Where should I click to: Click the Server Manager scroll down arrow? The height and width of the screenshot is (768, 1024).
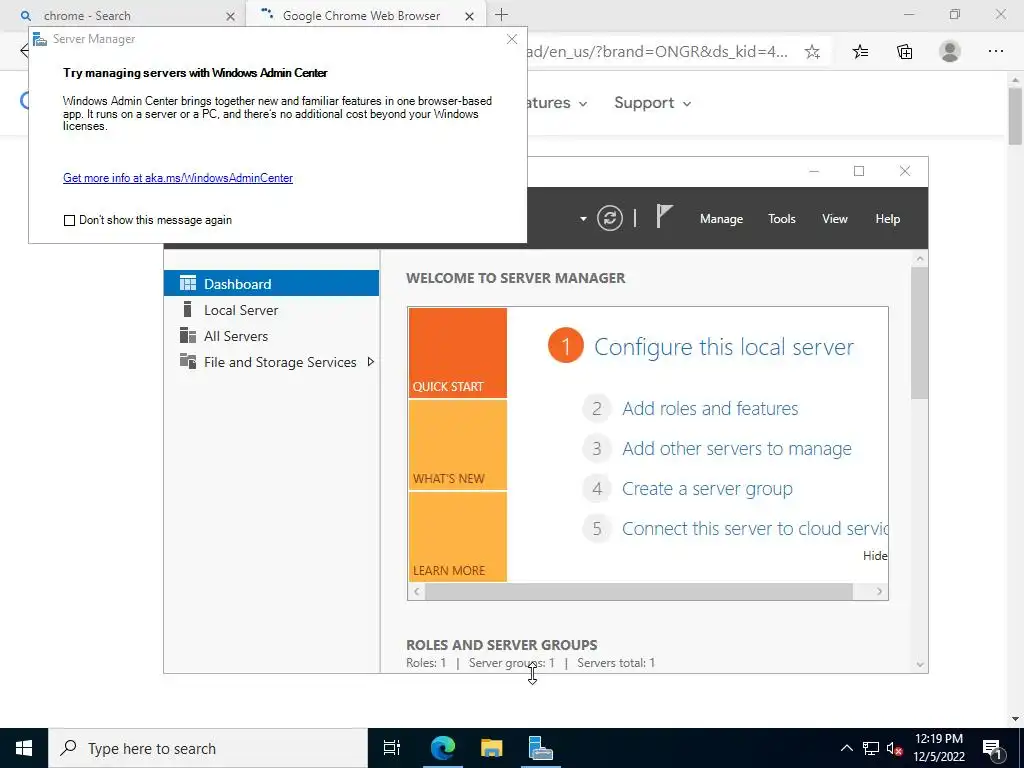tap(920, 665)
